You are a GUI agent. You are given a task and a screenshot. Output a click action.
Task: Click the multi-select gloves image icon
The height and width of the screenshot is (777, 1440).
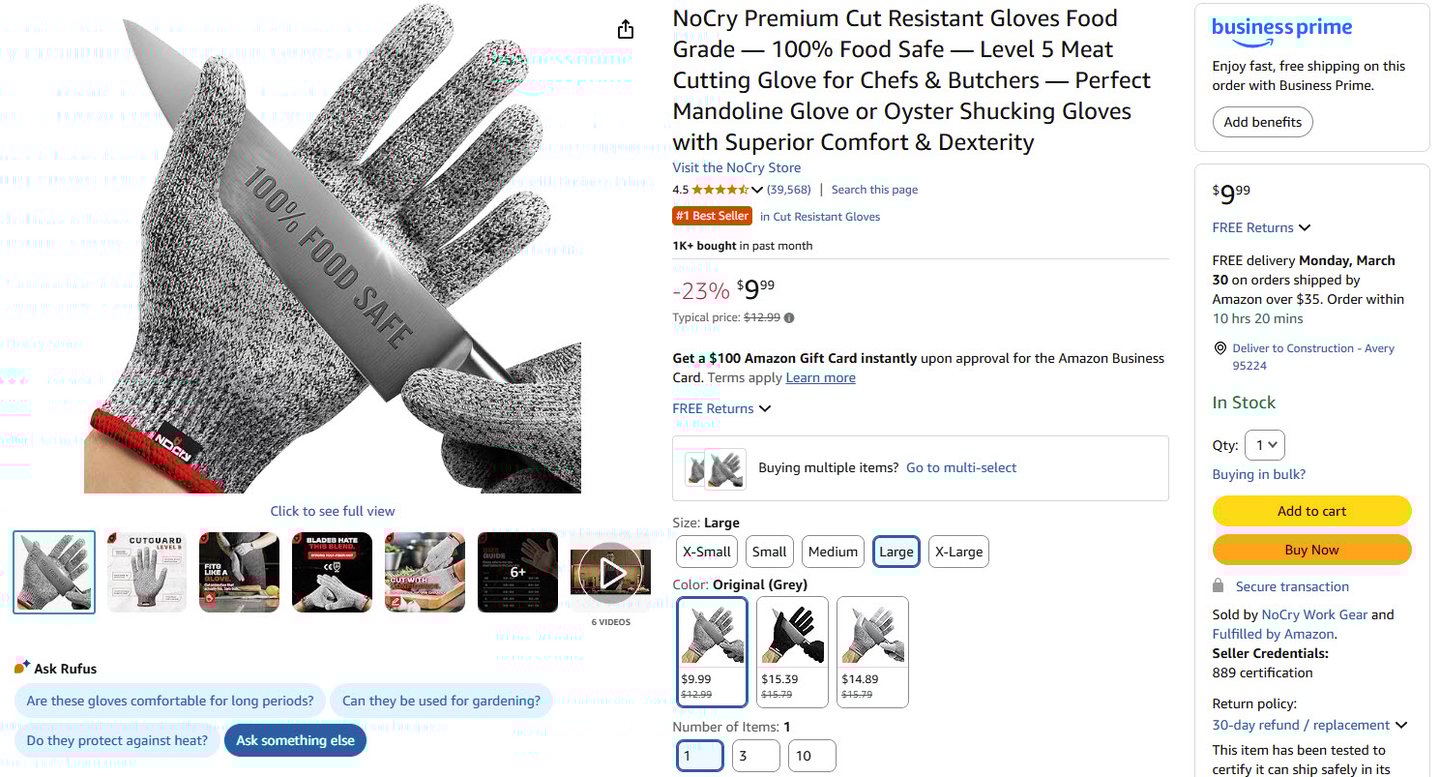(x=715, y=468)
